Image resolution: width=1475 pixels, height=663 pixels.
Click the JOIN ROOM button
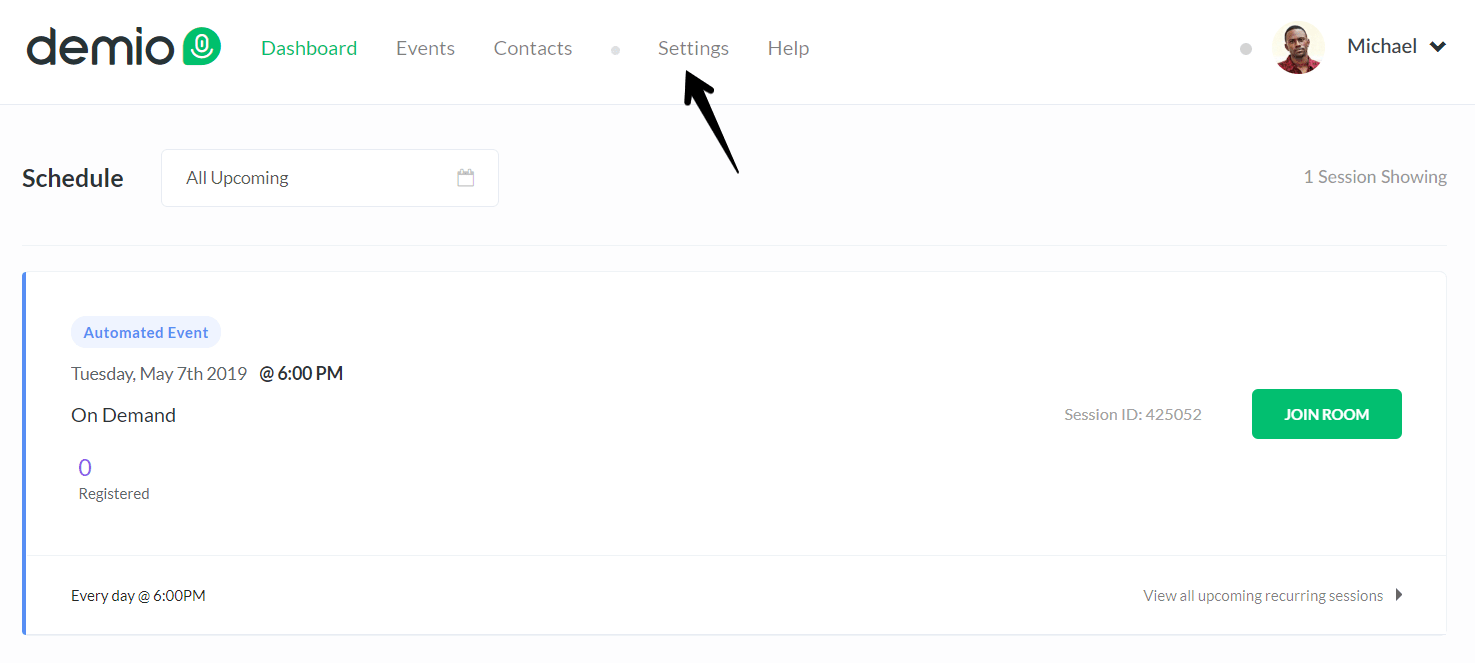click(1327, 414)
